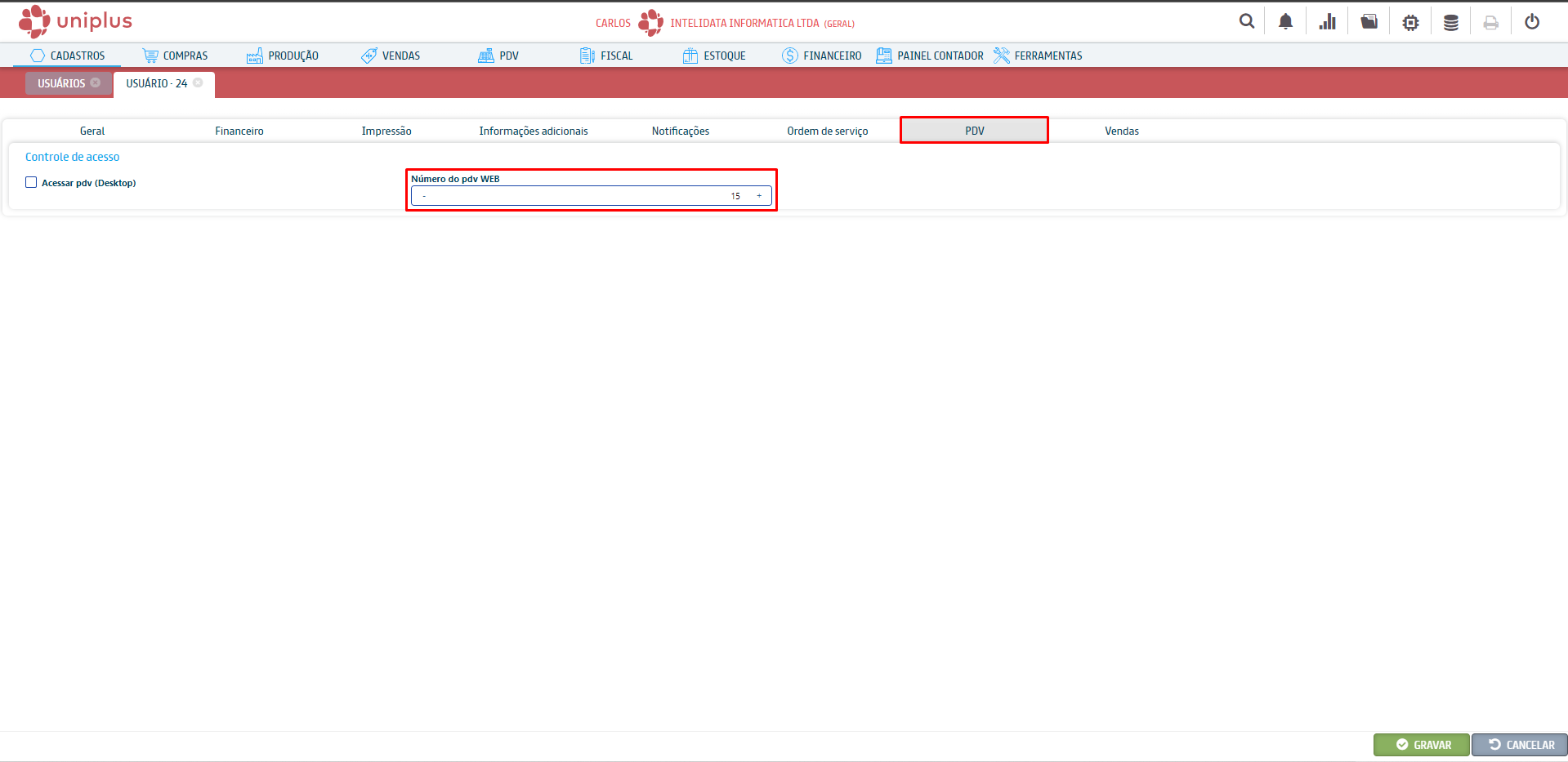Close the USUÁRIO - 24 tab

click(198, 82)
